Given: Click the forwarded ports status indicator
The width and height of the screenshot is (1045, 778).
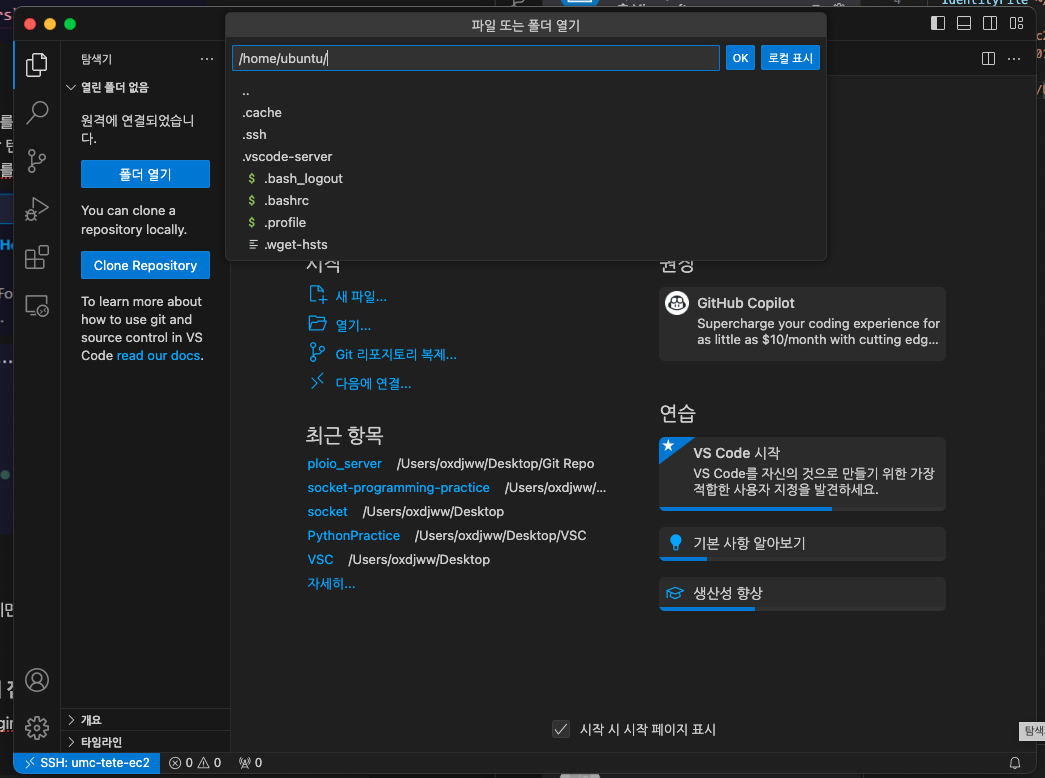Looking at the screenshot, I should tap(251, 763).
